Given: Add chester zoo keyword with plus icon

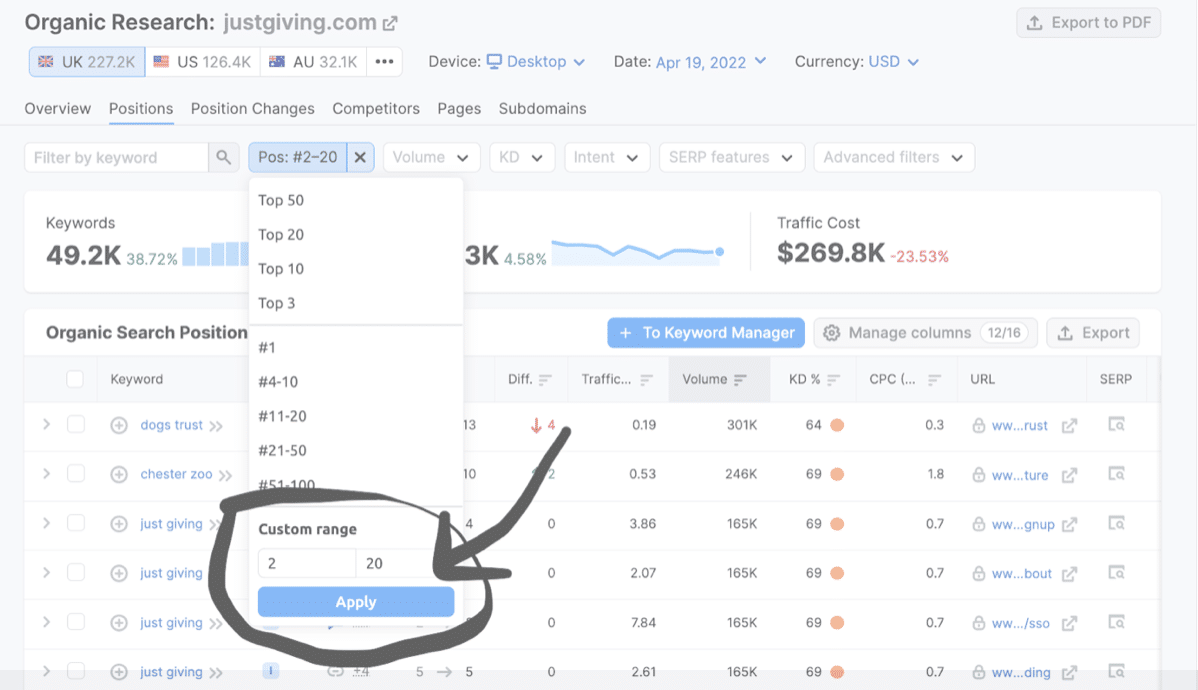Looking at the screenshot, I should [x=119, y=475].
